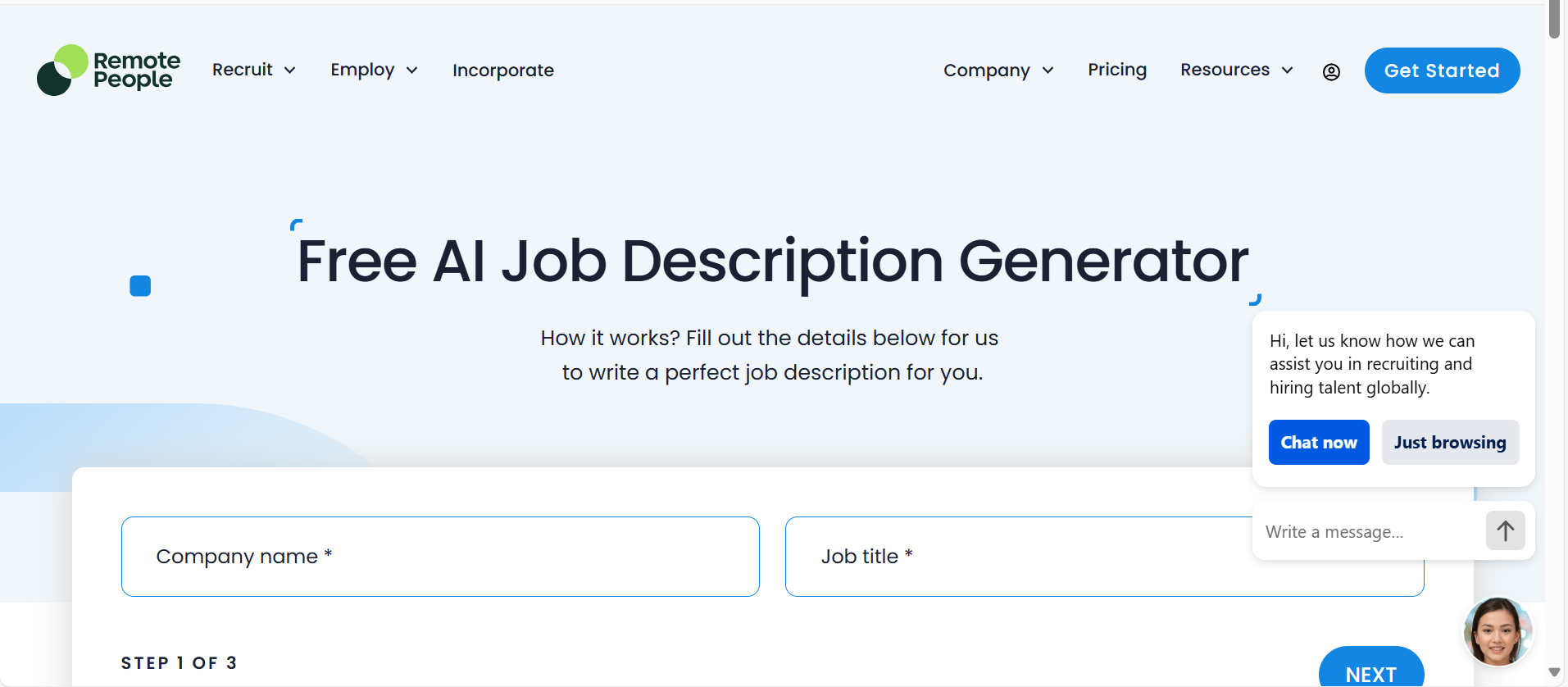Click the page vertical scrollbar thumb
Screen dimensions: 1568x687
click(1554, 18)
